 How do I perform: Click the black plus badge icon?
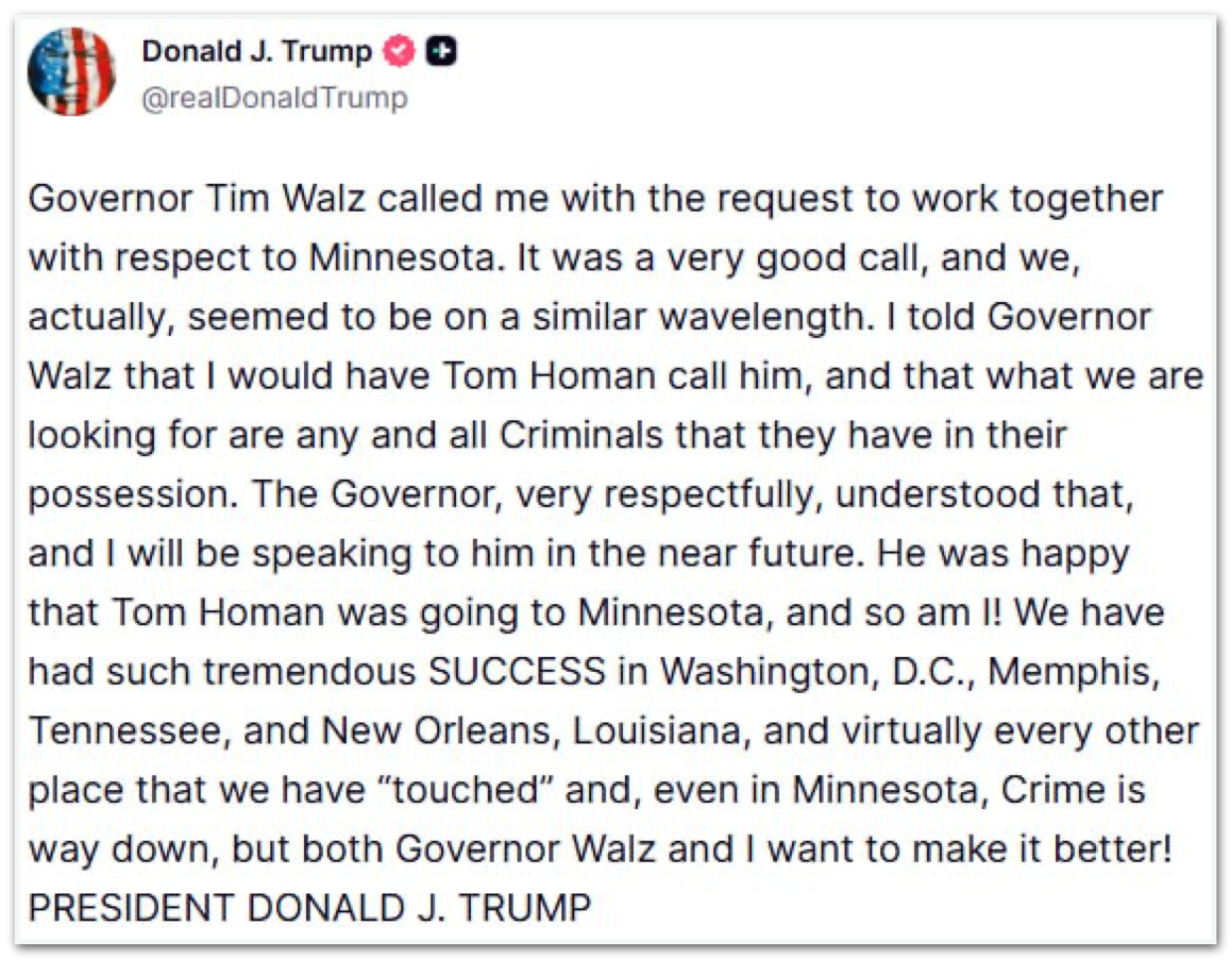point(442,52)
